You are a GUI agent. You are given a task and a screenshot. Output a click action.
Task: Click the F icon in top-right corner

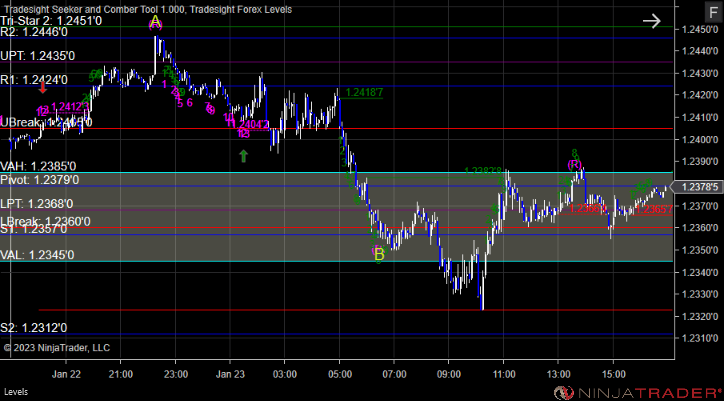pos(712,11)
